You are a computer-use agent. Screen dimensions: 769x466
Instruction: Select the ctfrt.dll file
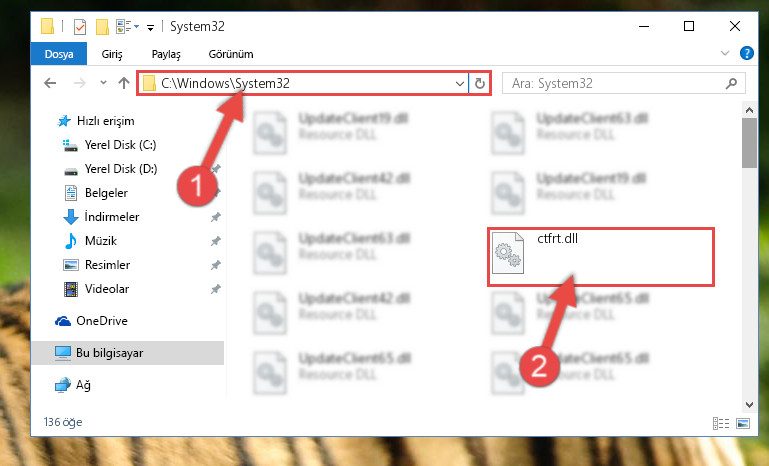[x=601, y=257]
